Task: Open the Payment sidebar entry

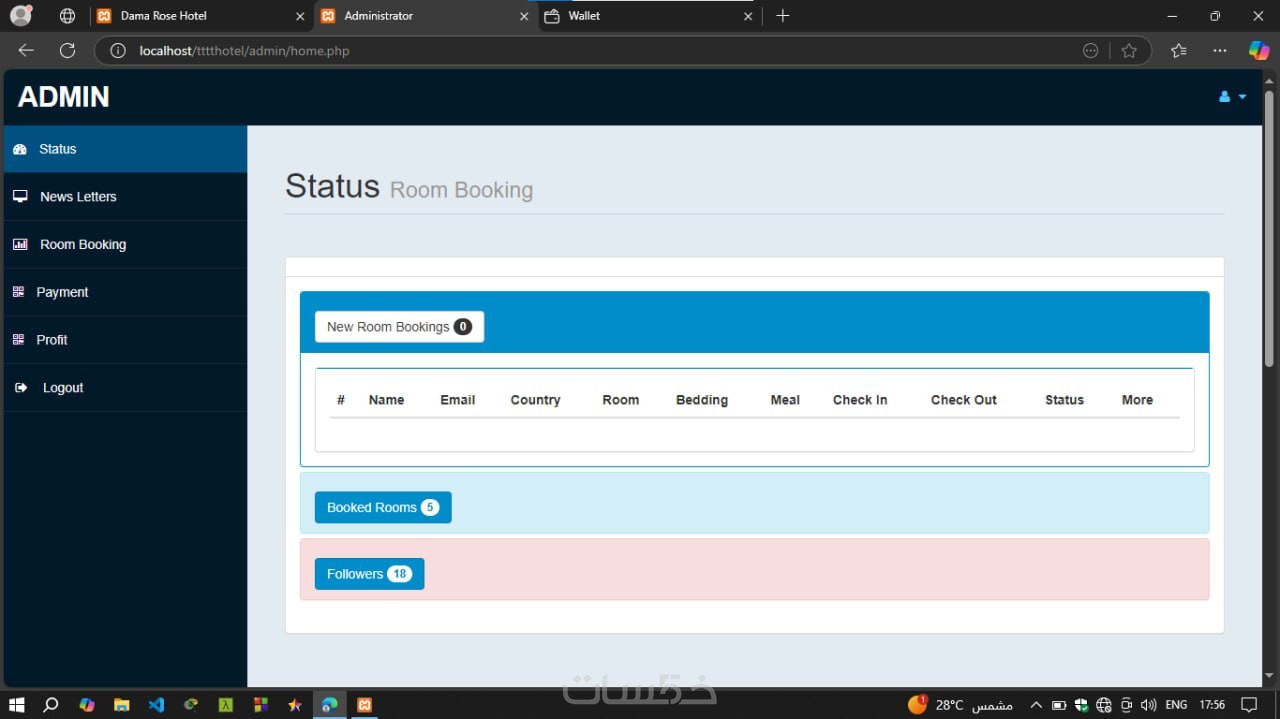Action: (x=125, y=292)
